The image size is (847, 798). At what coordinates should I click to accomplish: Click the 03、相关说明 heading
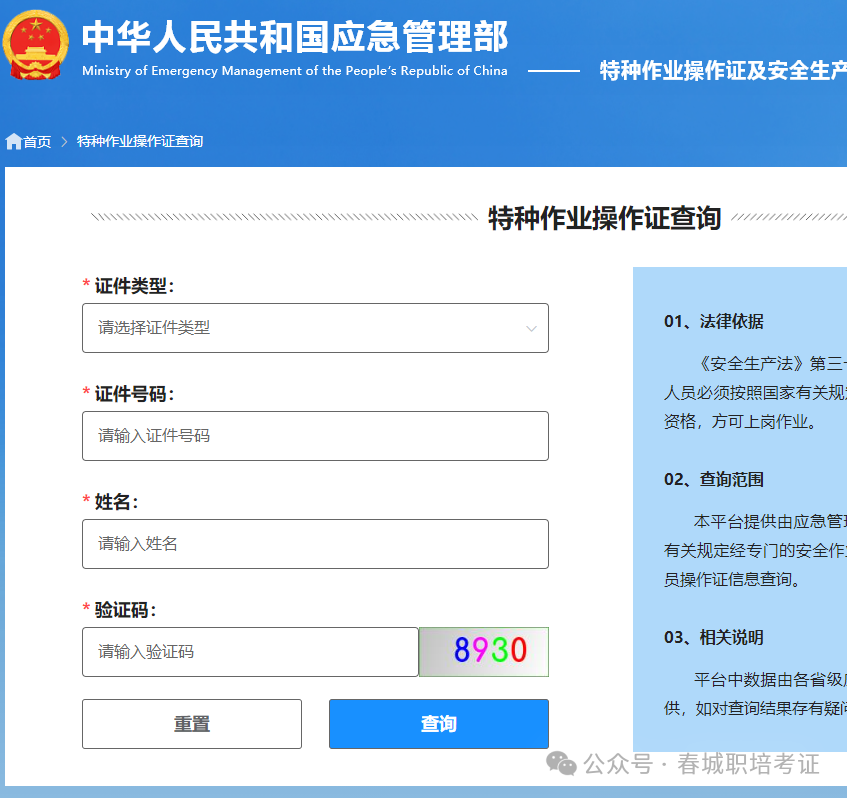[x=714, y=638]
